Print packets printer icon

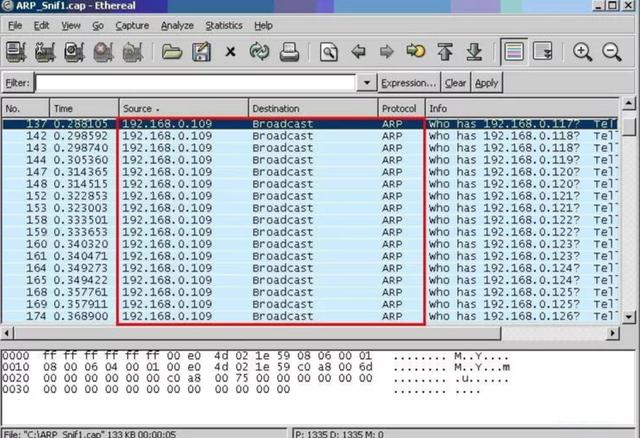(289, 52)
